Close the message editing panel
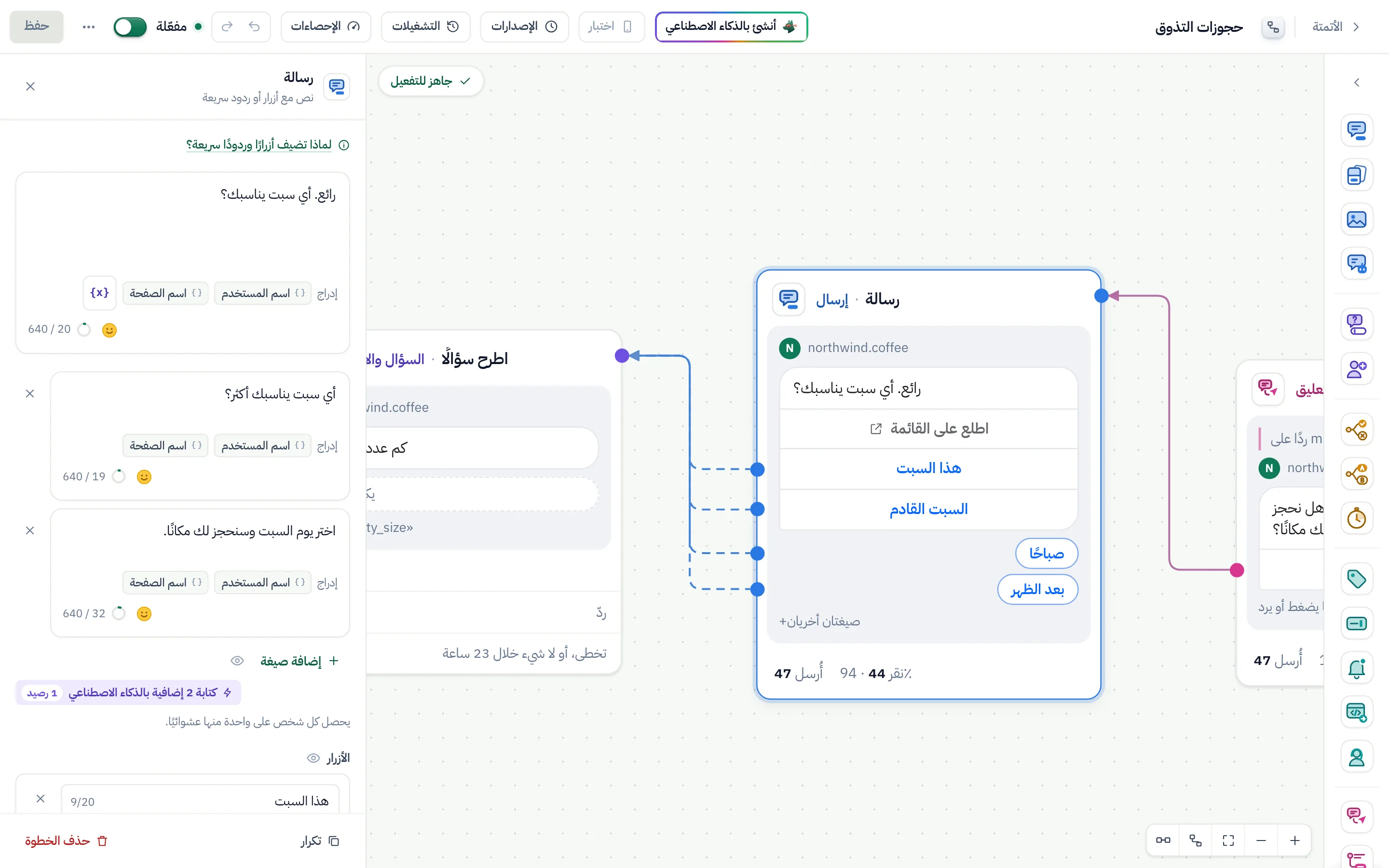1389x868 pixels. pyautogui.click(x=30, y=86)
